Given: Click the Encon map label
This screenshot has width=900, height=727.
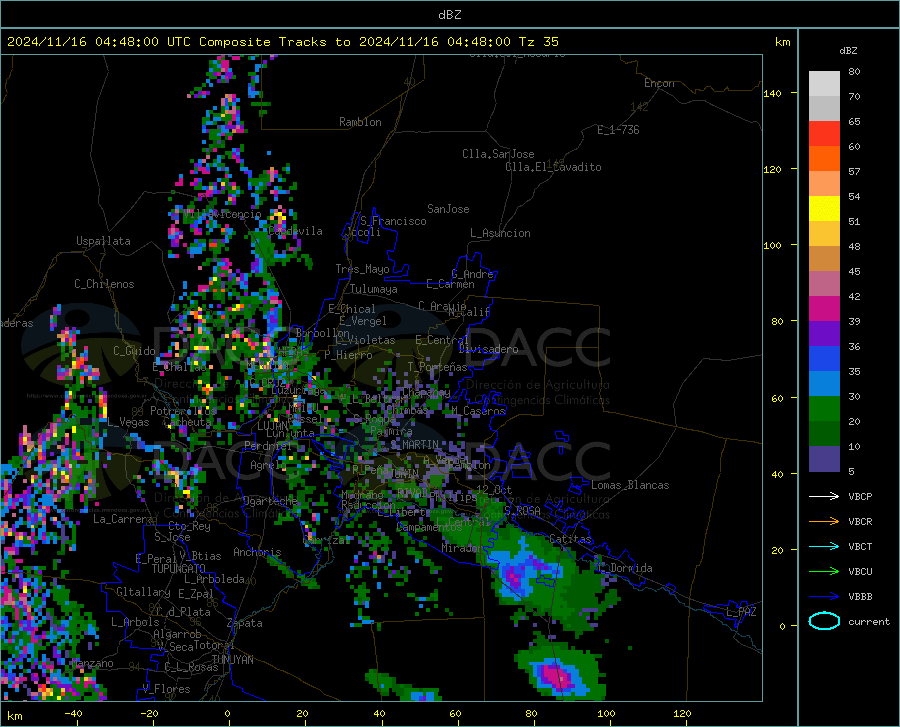Looking at the screenshot, I should click(659, 83).
